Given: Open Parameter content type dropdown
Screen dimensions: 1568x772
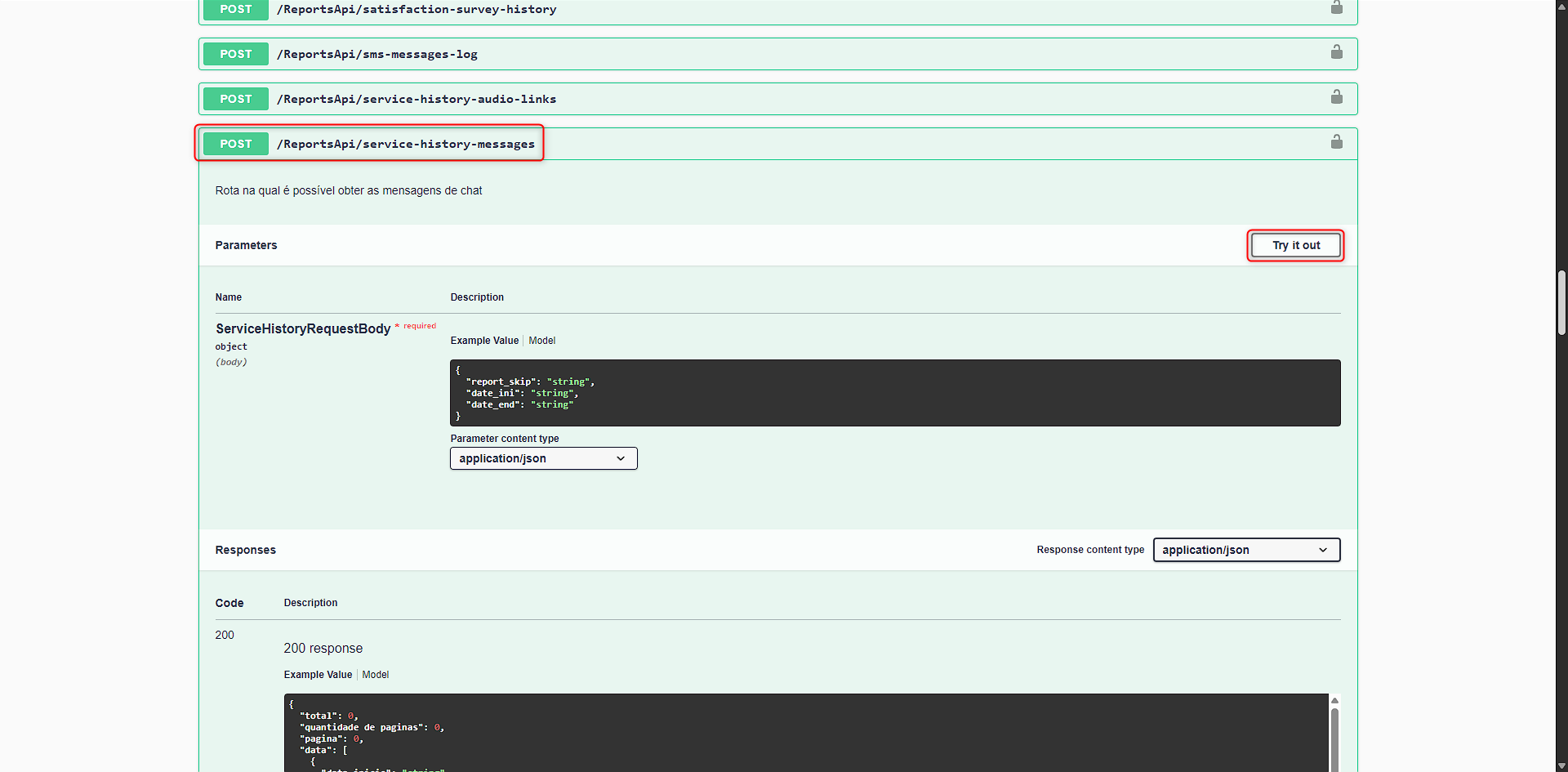Looking at the screenshot, I should pos(543,458).
